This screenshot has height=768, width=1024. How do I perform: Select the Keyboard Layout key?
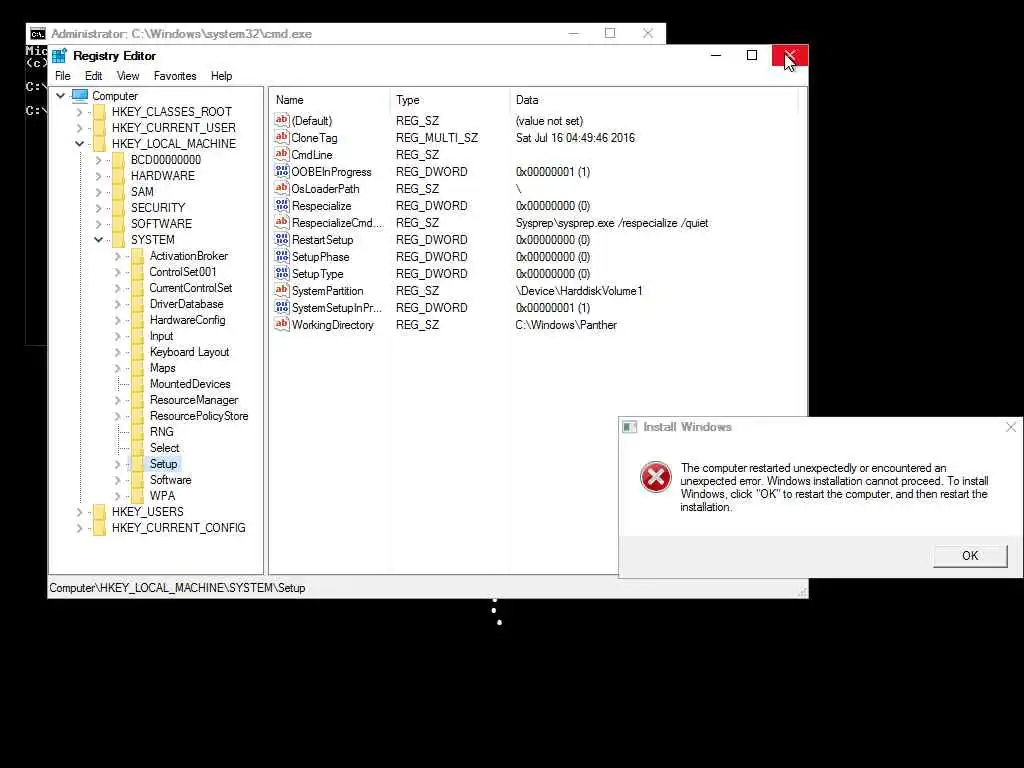[x=189, y=352]
